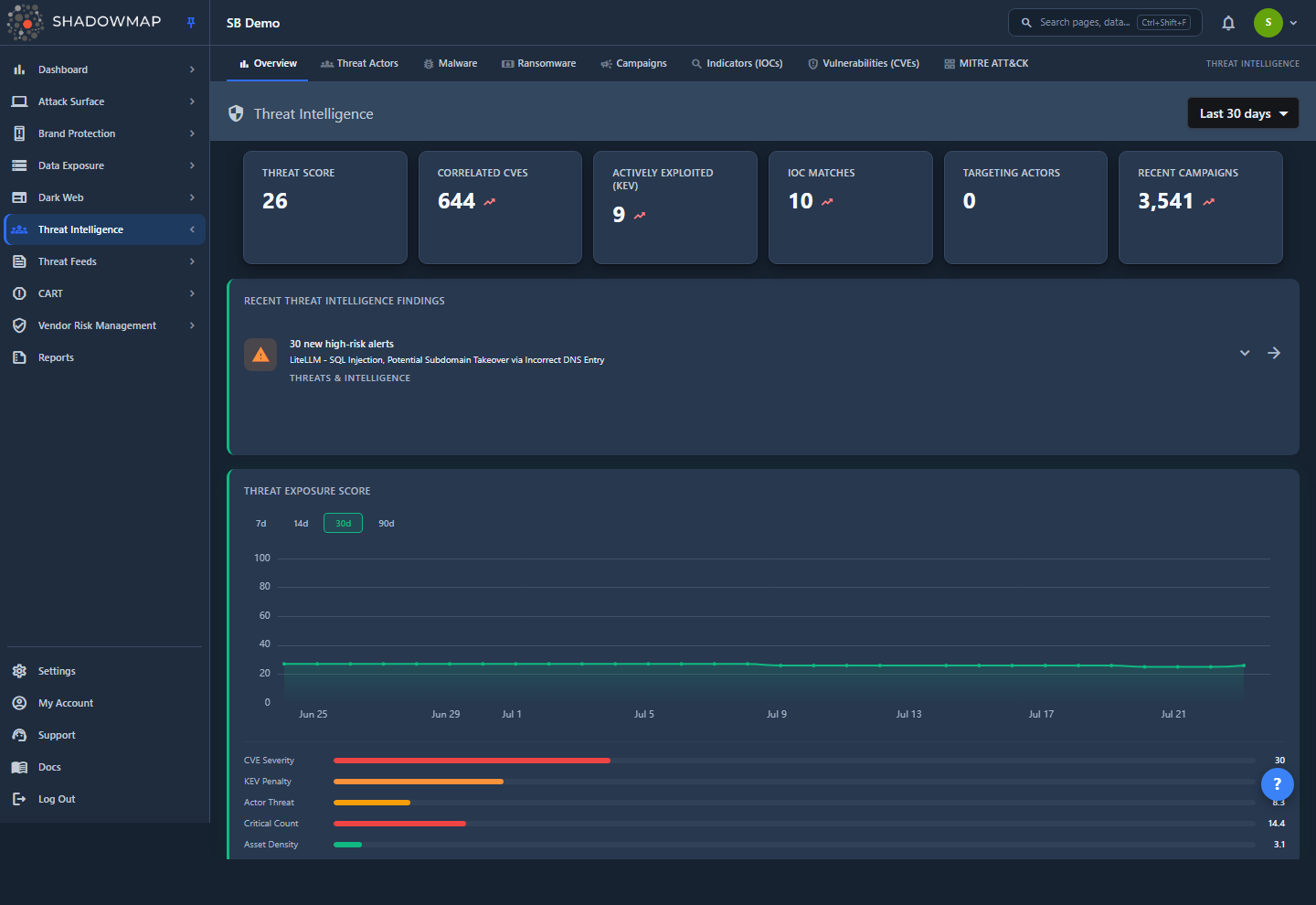Screen dimensions: 1316x905
Task: Click the orange warning alert icon
Action: [x=260, y=355]
